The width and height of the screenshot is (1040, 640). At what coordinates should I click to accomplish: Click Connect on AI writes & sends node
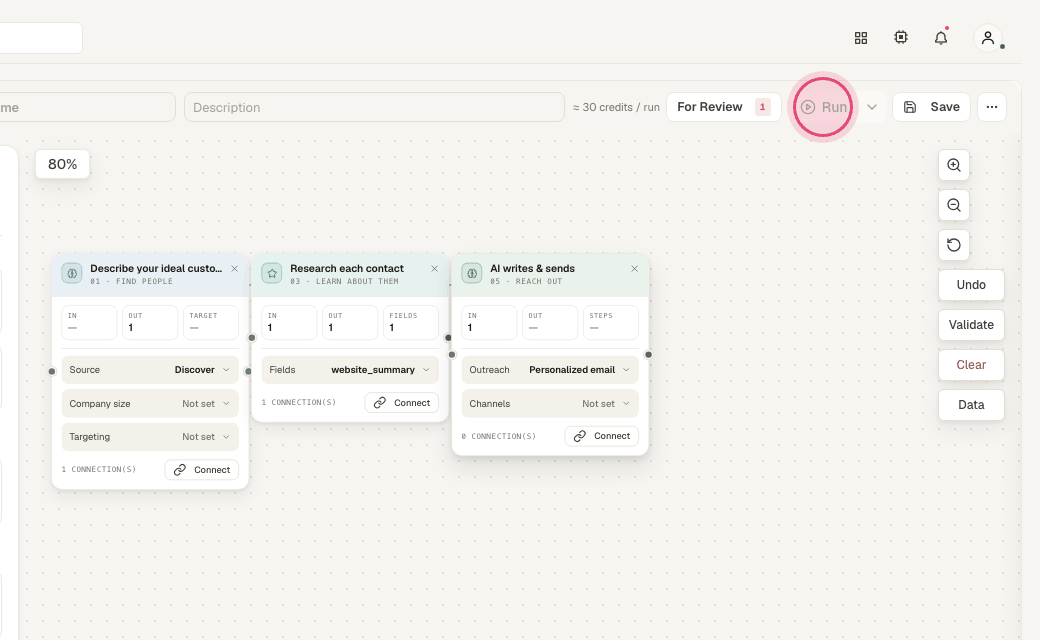tap(602, 436)
